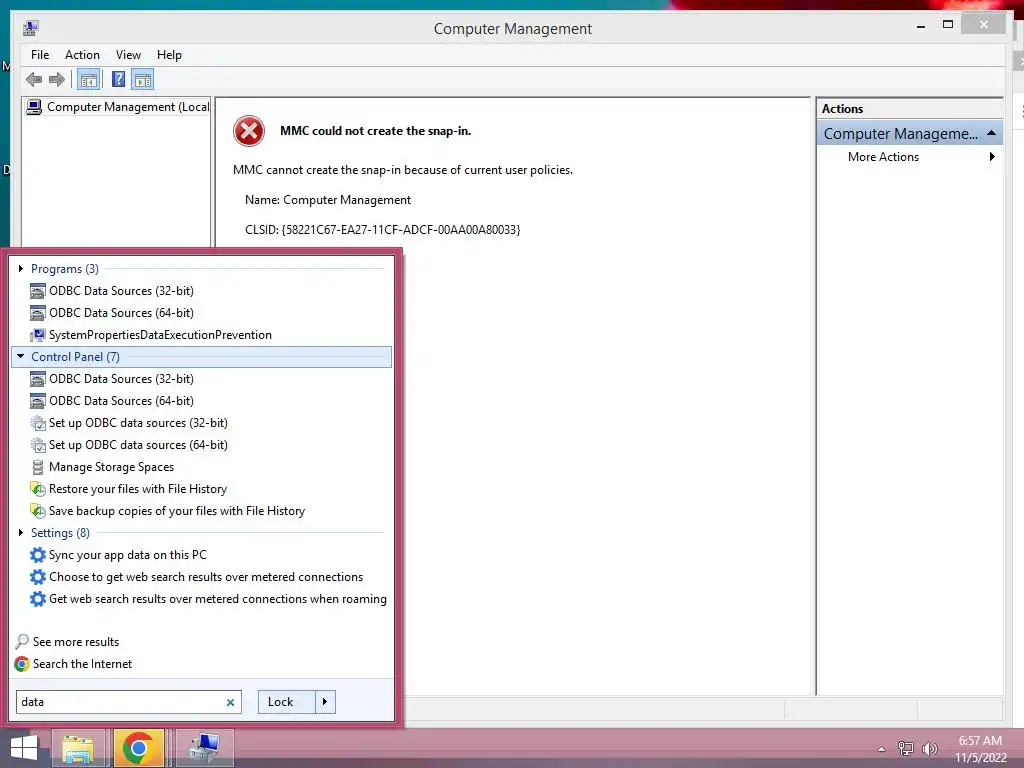
Task: Open the Lock button's arrow options
Action: (325, 702)
